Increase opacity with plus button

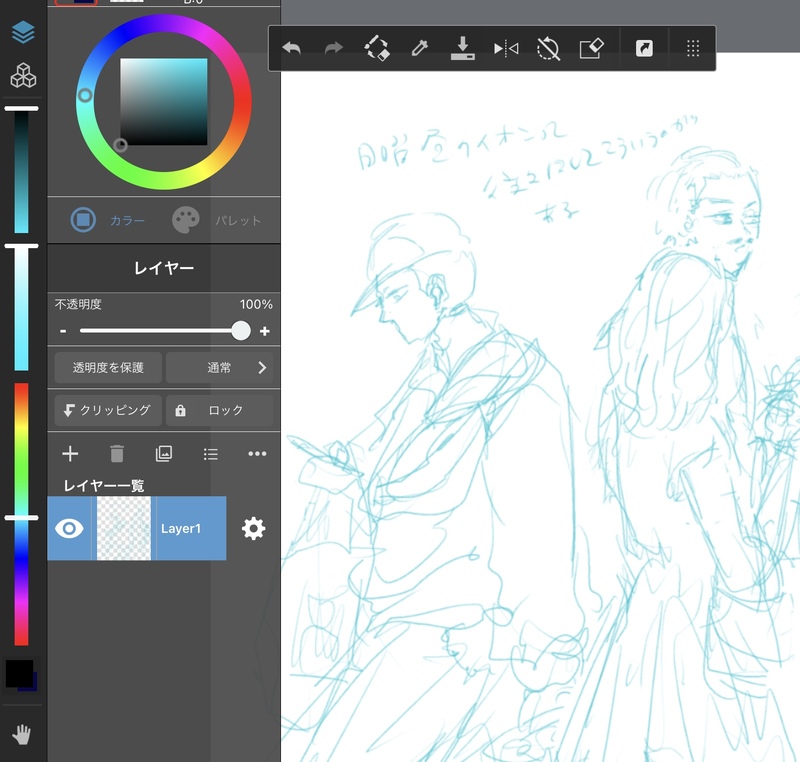265,331
